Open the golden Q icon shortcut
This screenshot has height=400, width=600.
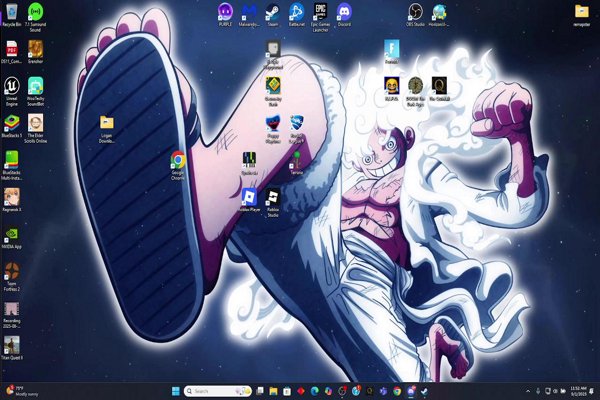pyautogui.click(x=439, y=89)
